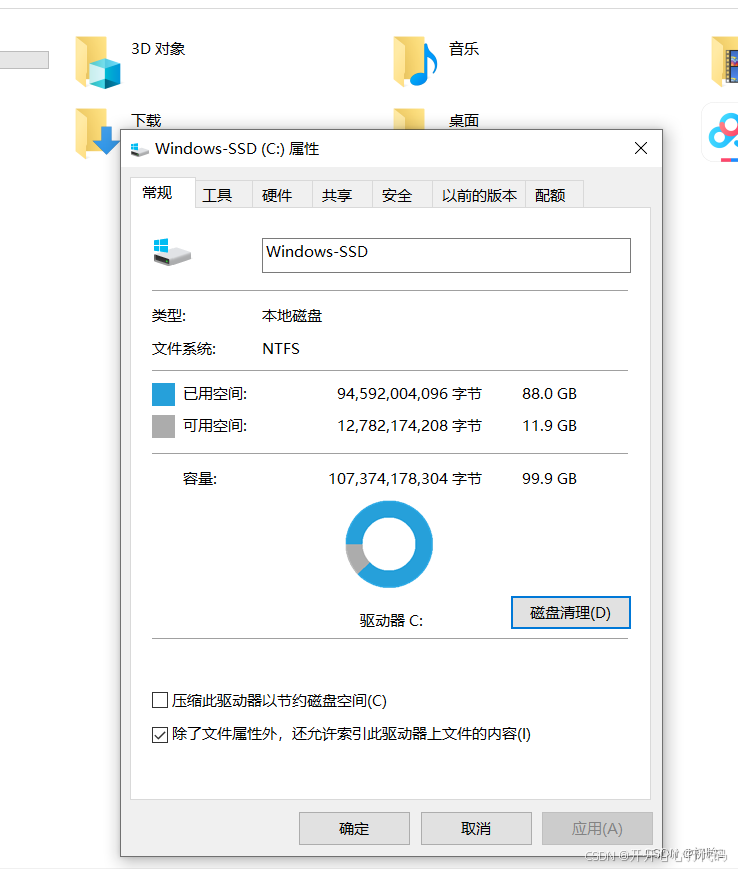Viewport: 738px width, 869px height.
Task: Enable 压缩此驱动器以节约磁盘空间 checkbox
Action: [x=160, y=700]
